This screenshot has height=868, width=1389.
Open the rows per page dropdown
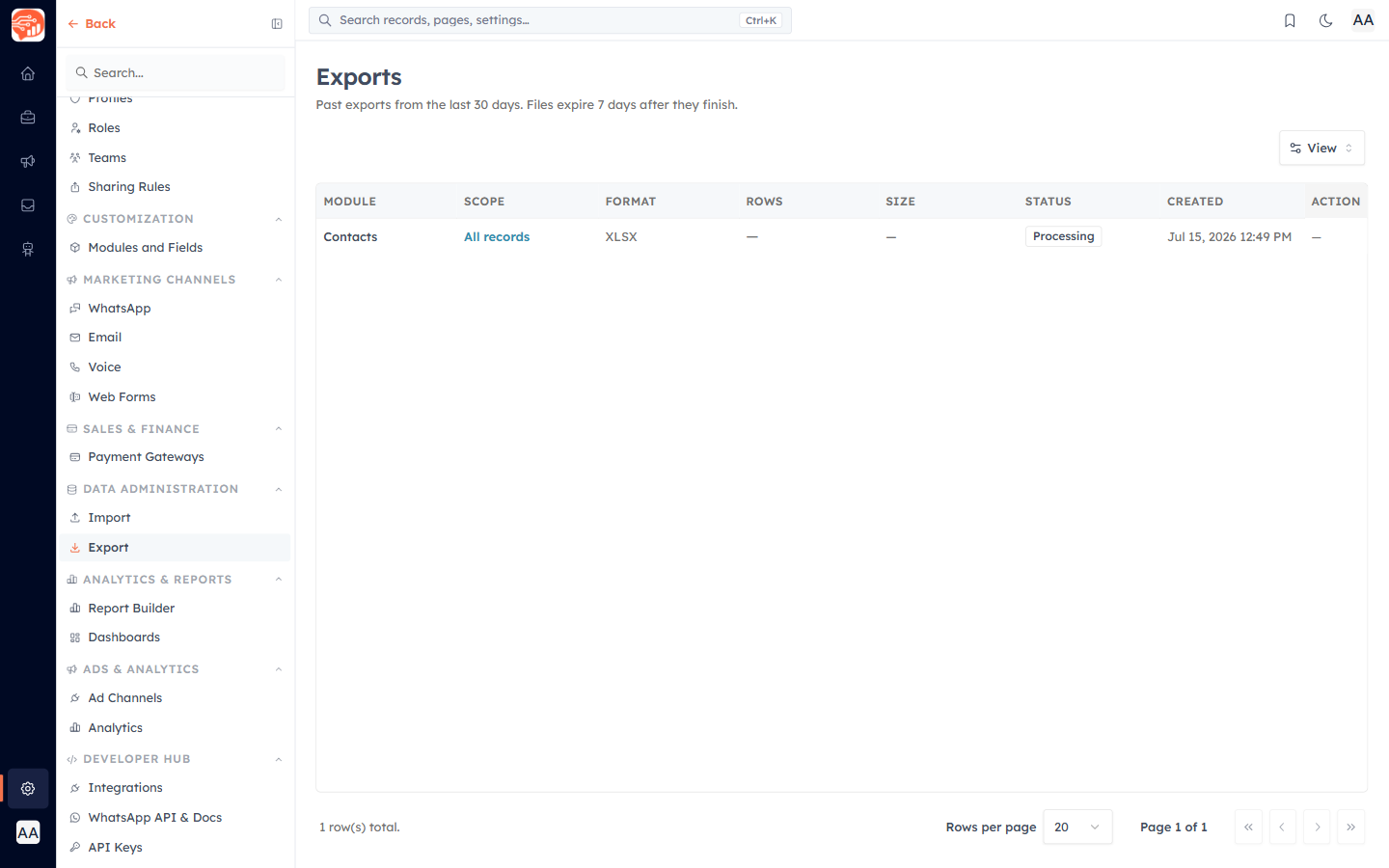tap(1077, 827)
